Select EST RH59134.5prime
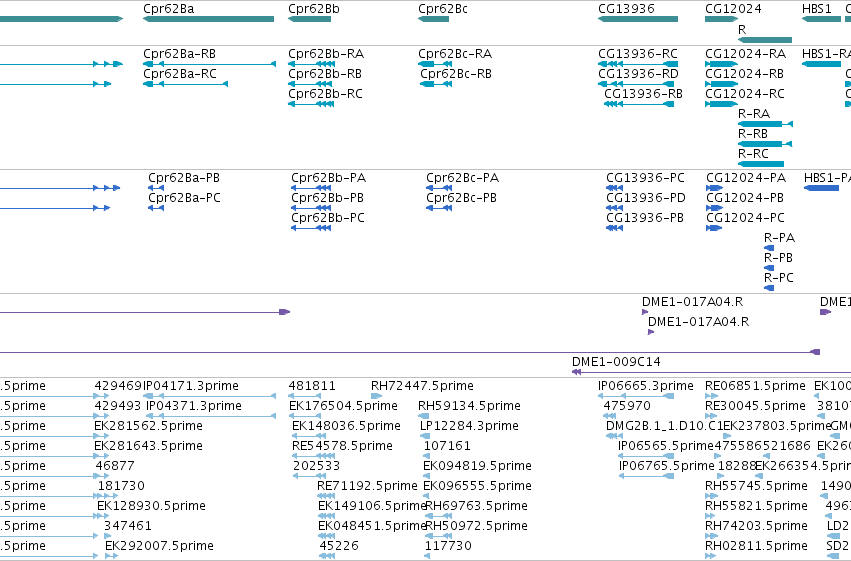This screenshot has width=851, height=561. pyautogui.click(x=423, y=417)
